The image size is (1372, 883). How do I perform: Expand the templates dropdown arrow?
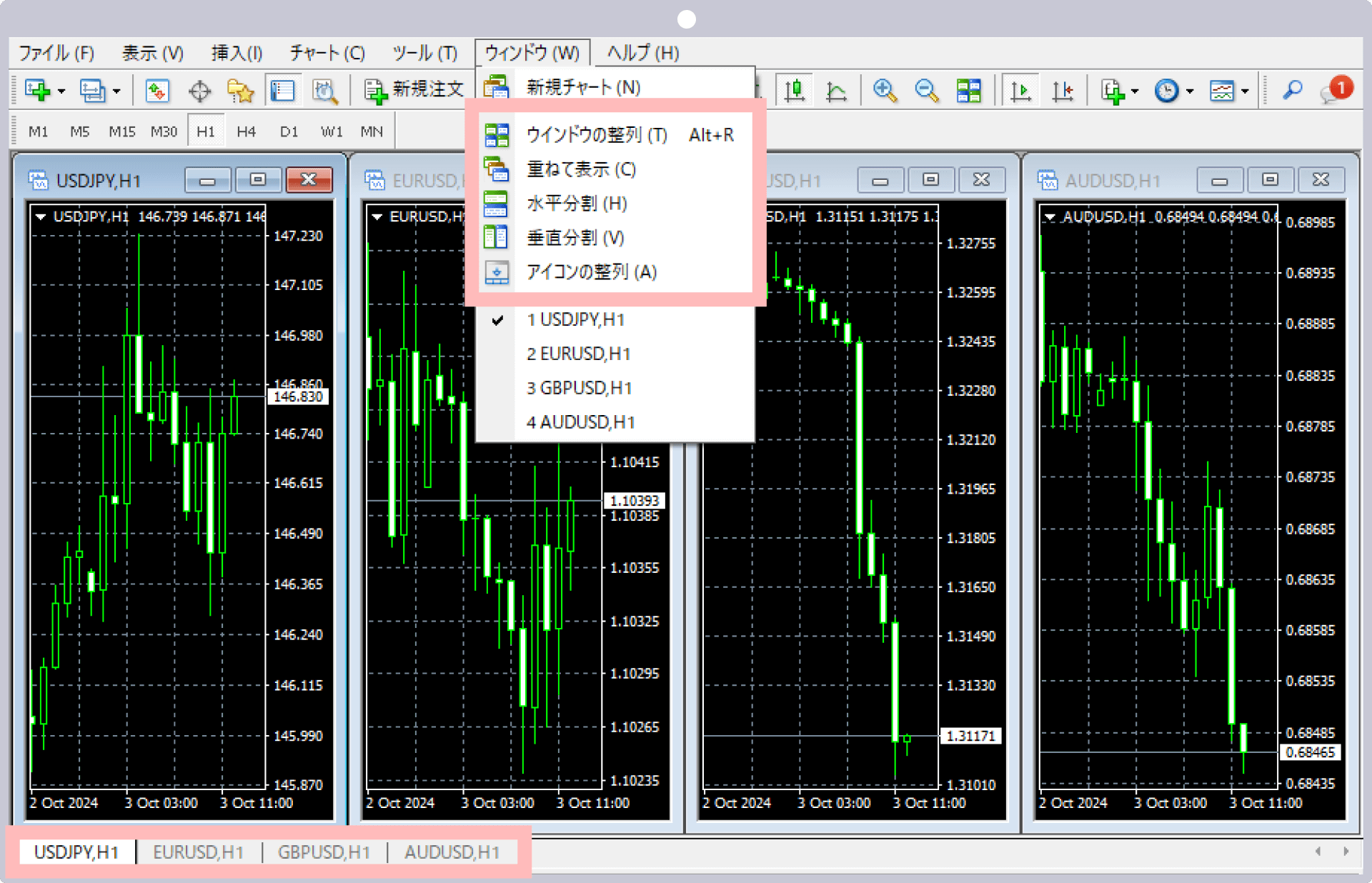[x=1245, y=91]
